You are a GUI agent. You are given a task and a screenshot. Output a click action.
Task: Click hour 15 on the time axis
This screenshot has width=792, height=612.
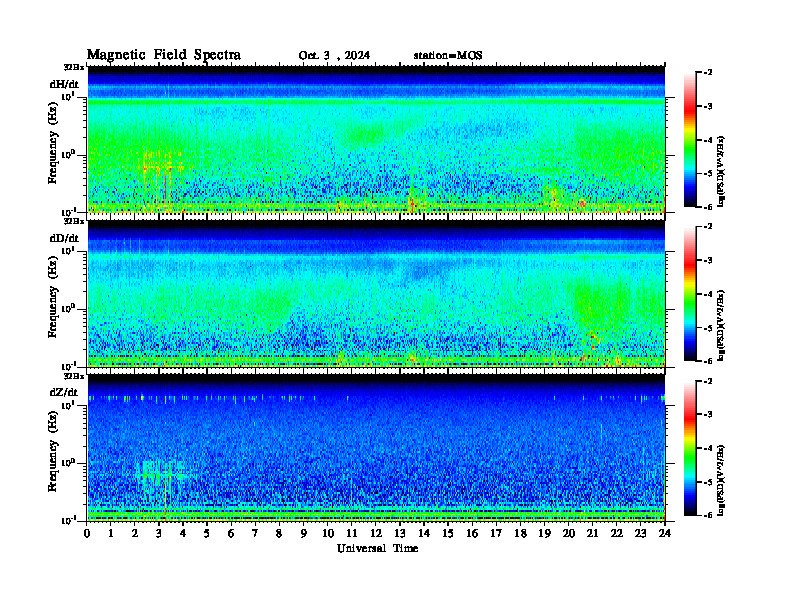pos(448,533)
